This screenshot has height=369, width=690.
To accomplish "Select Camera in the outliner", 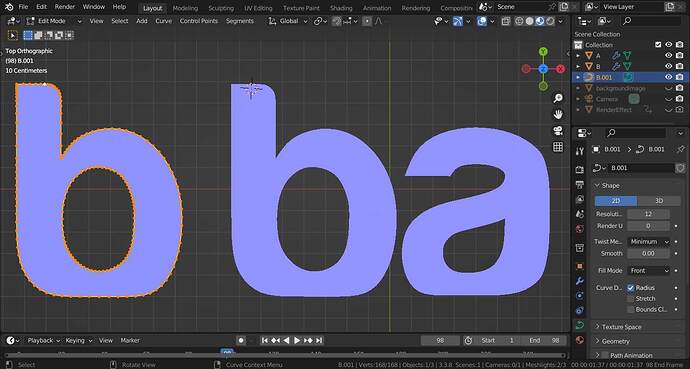I will pos(606,99).
